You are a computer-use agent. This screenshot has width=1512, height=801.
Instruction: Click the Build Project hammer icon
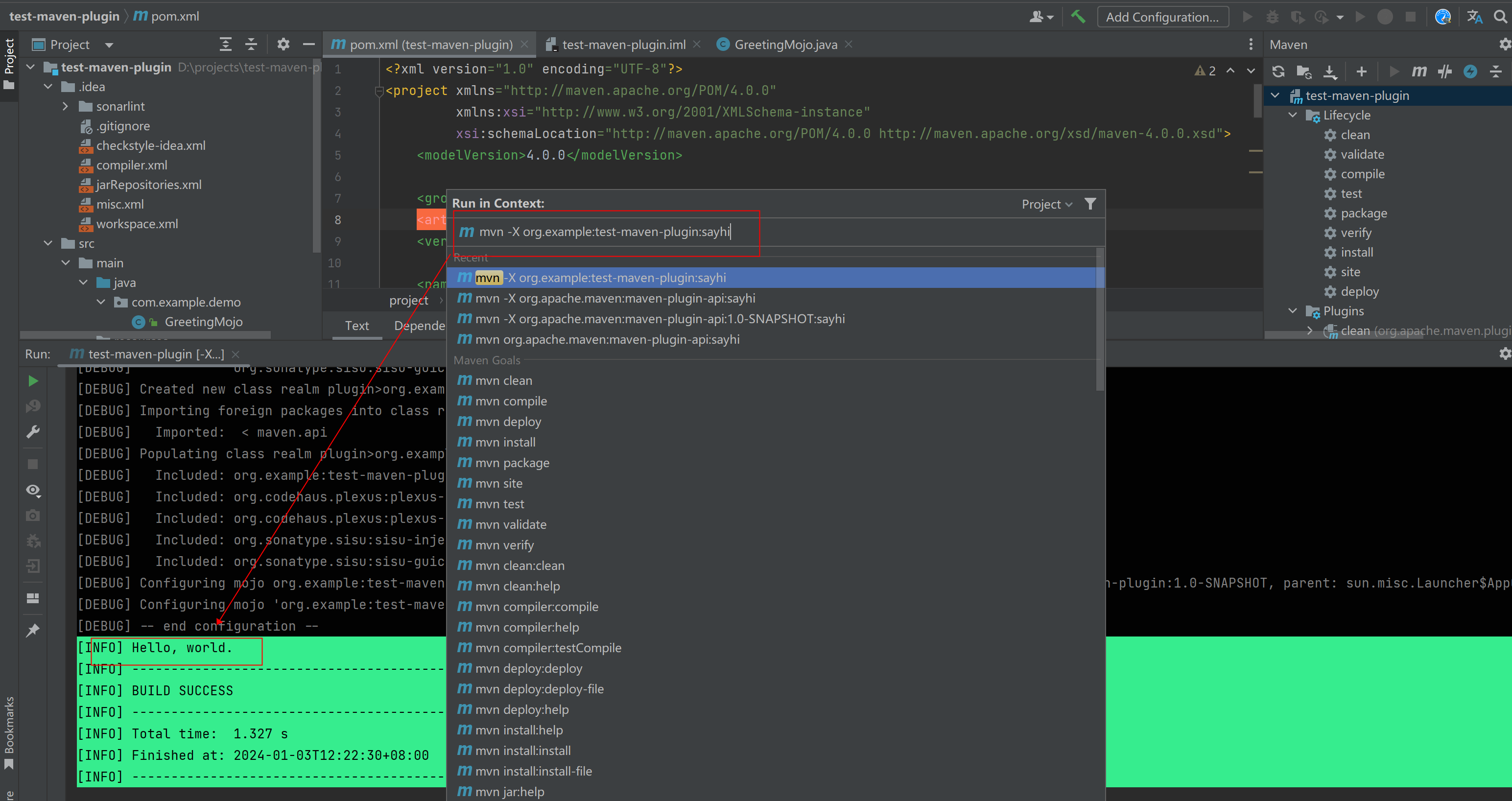1078,17
